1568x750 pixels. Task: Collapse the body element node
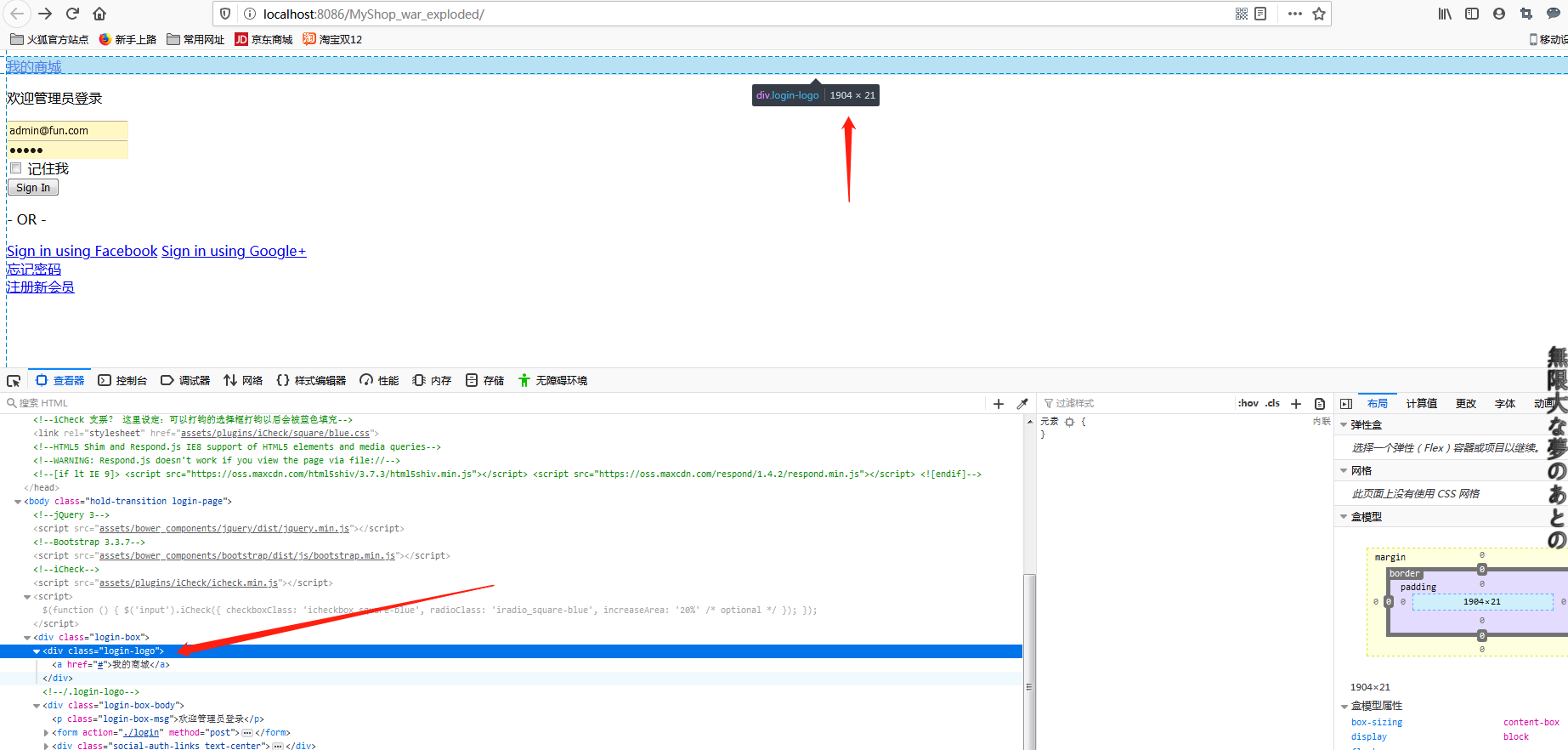point(18,502)
